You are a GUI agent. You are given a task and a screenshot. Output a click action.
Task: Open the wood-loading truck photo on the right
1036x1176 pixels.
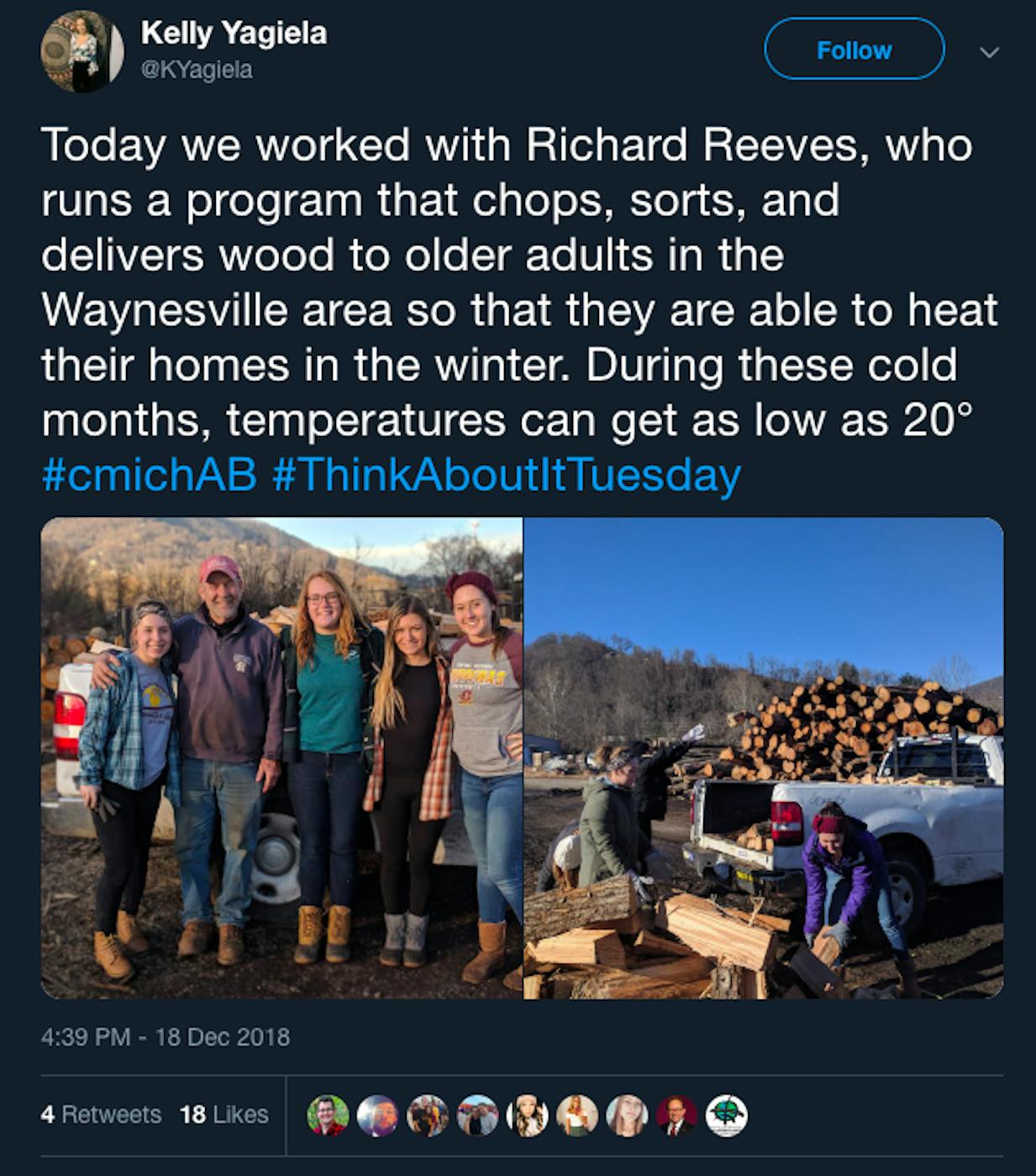pos(764,757)
